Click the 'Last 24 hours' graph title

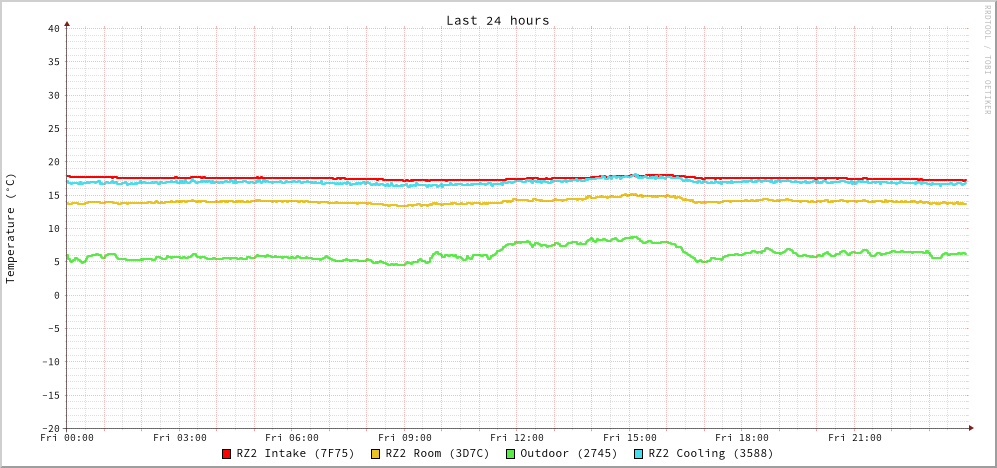[x=497, y=20]
